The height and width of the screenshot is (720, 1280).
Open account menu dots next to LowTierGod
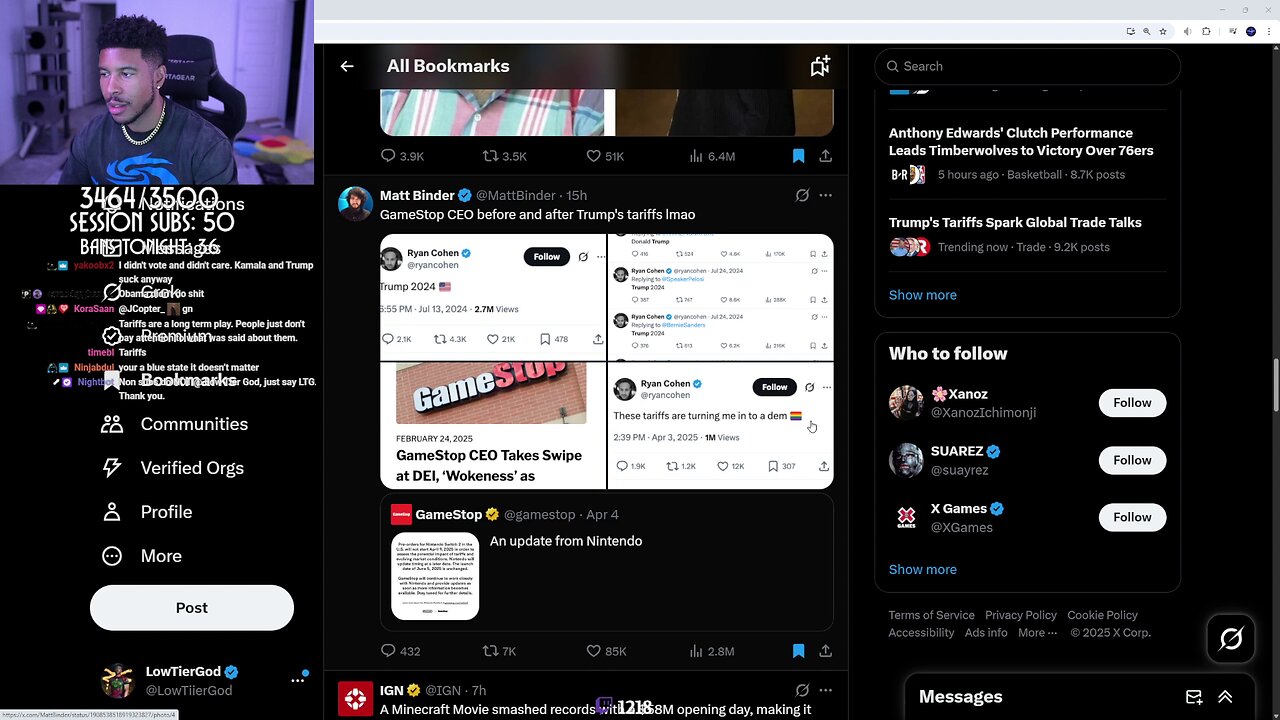(x=298, y=680)
